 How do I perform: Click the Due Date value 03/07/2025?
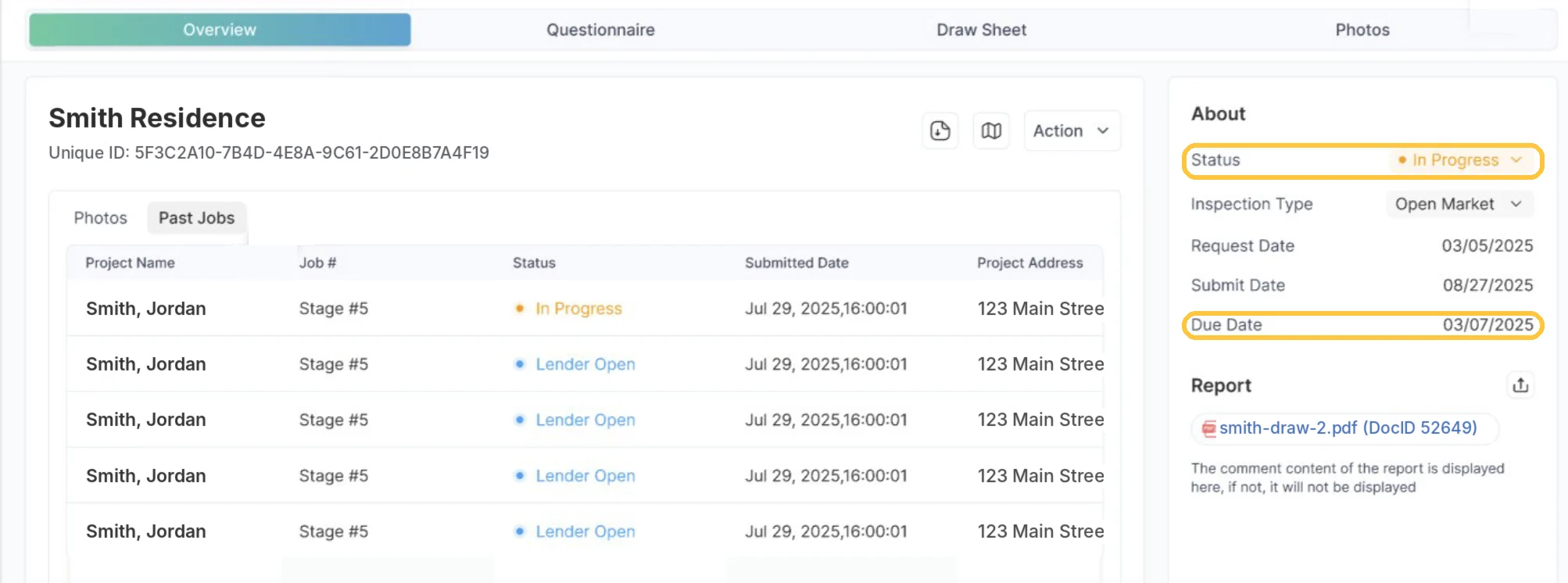[x=1487, y=325]
